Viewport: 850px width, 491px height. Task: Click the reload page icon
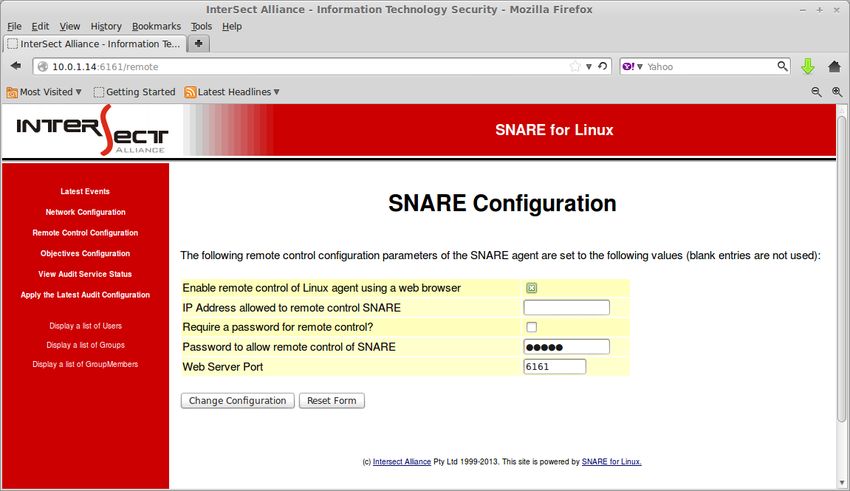pos(602,66)
